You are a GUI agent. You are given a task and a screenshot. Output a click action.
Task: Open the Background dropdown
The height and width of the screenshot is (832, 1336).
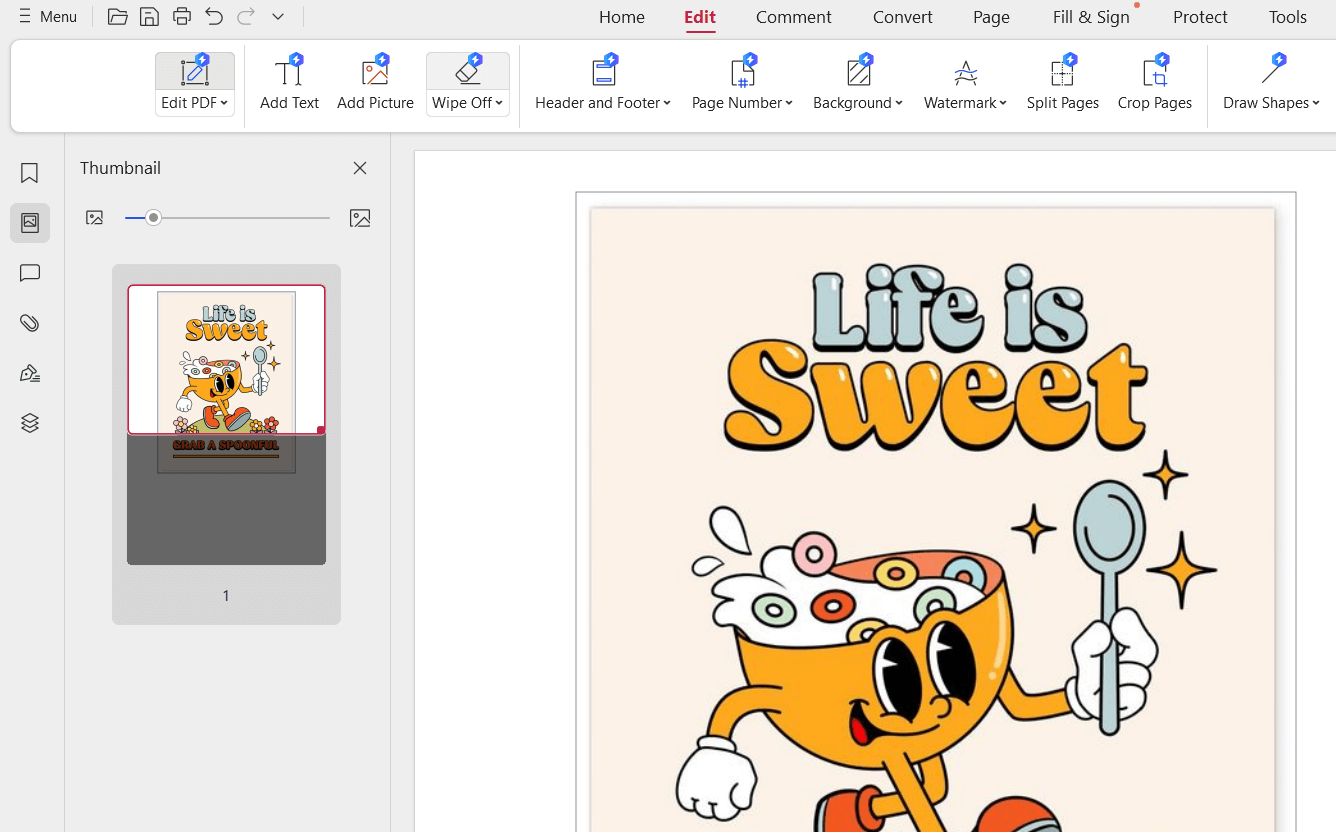pos(858,102)
